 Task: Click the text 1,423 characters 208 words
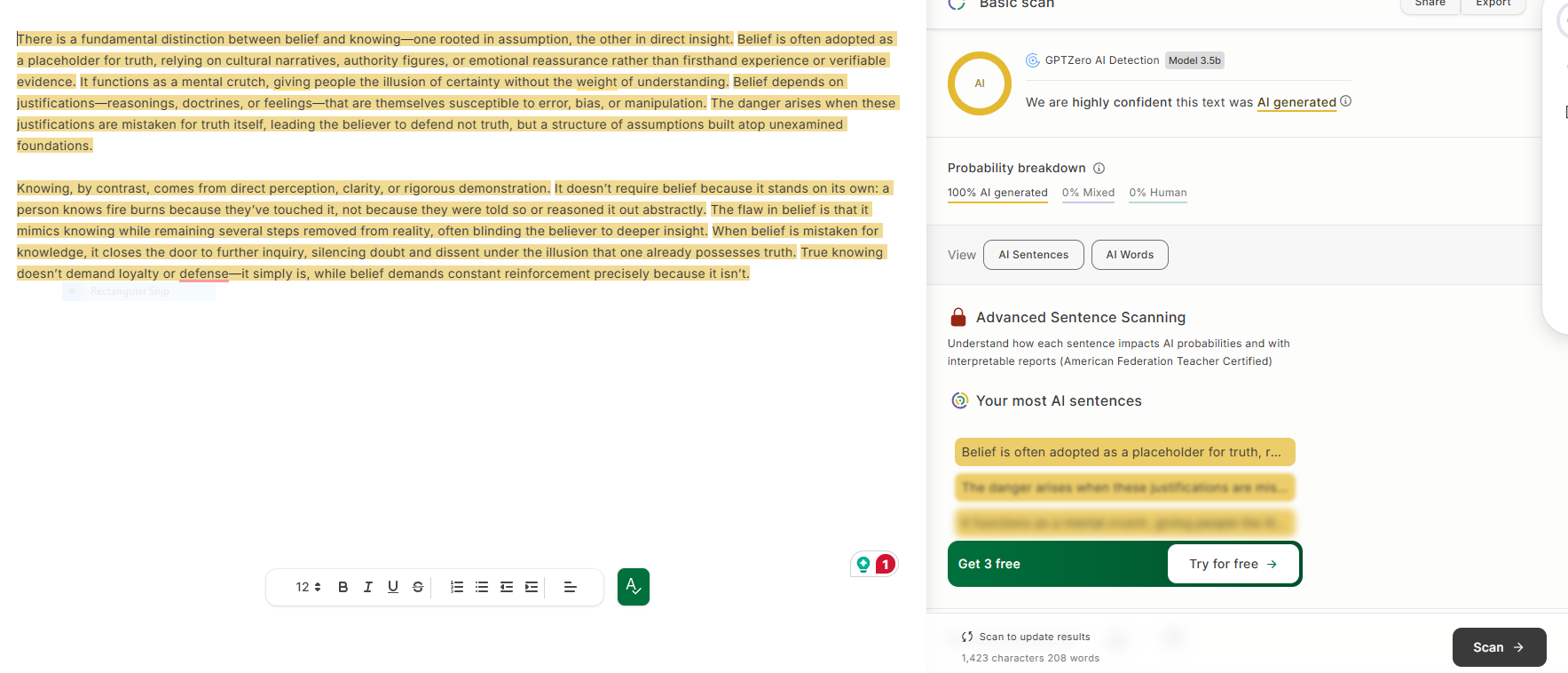(1030, 658)
